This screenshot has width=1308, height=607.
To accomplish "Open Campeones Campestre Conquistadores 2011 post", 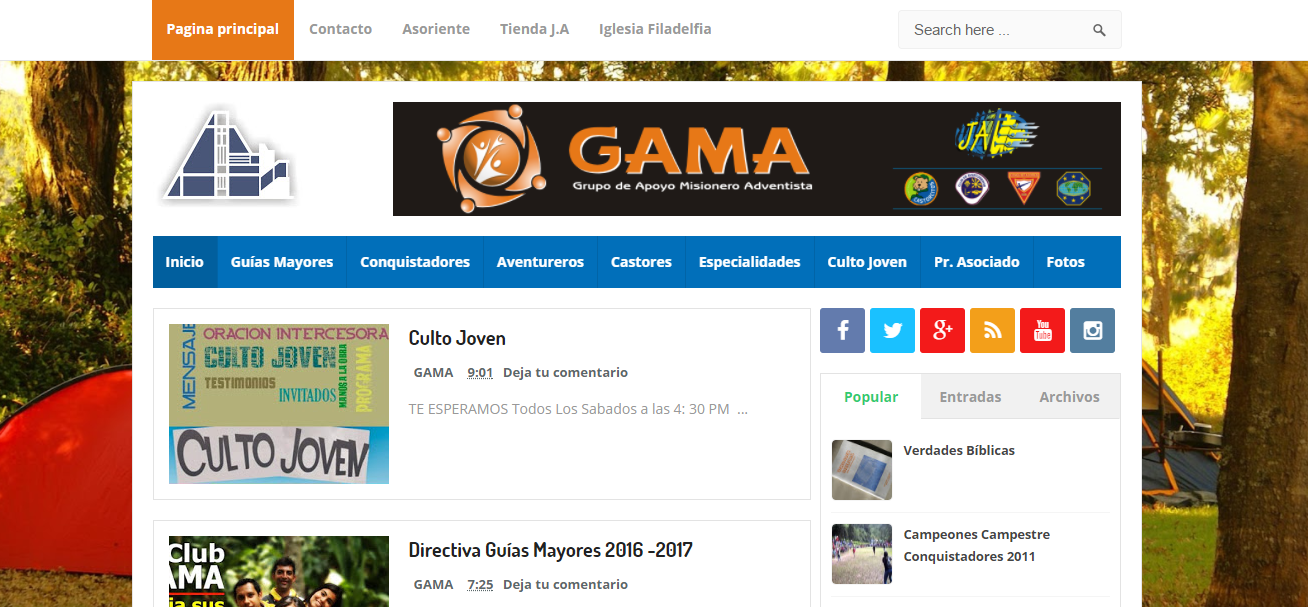I will [977, 545].
